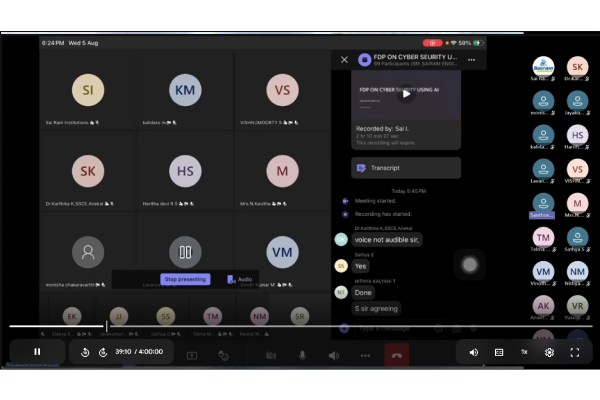
Task: Select the VM Vinoth Kumar tile
Action: (x=282, y=252)
